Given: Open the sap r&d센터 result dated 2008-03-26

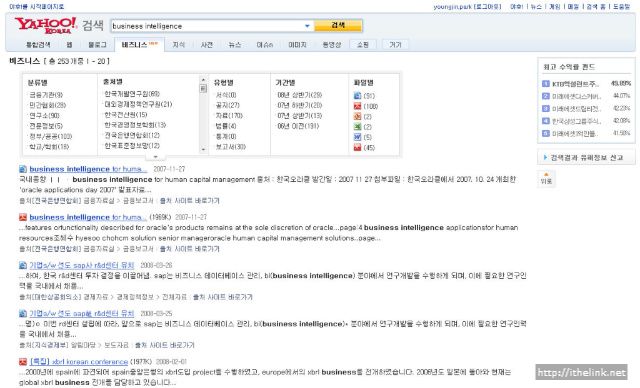Looking at the screenshot, I should [x=82, y=265].
